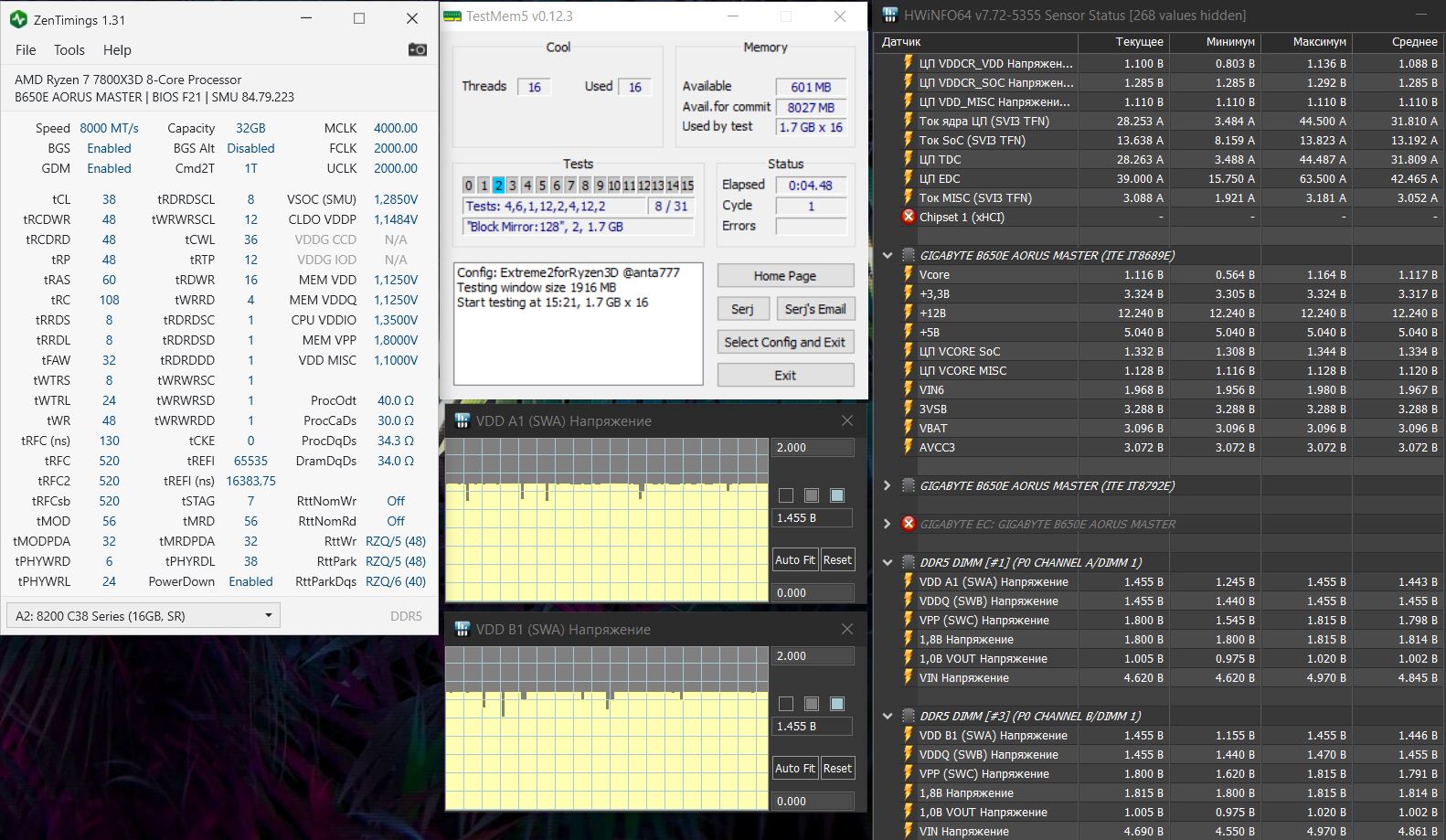This screenshot has height=840, width=1446.
Task: Click the lightning icon beside ЦП EDC sensor
Action: (x=909, y=178)
